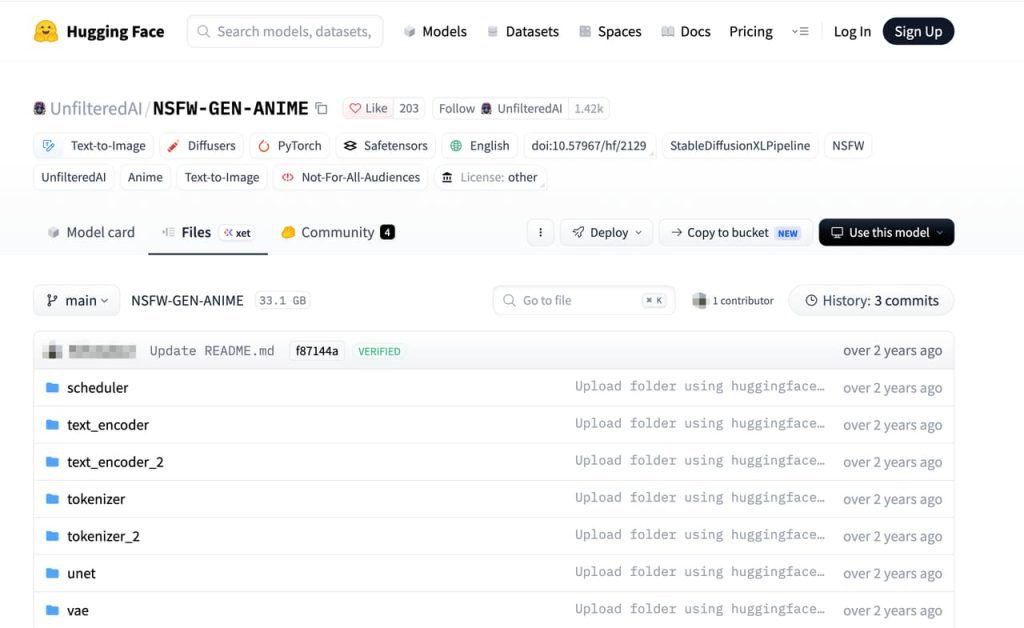Select the Safetensors tag
The image size is (1024, 628).
(385, 146)
